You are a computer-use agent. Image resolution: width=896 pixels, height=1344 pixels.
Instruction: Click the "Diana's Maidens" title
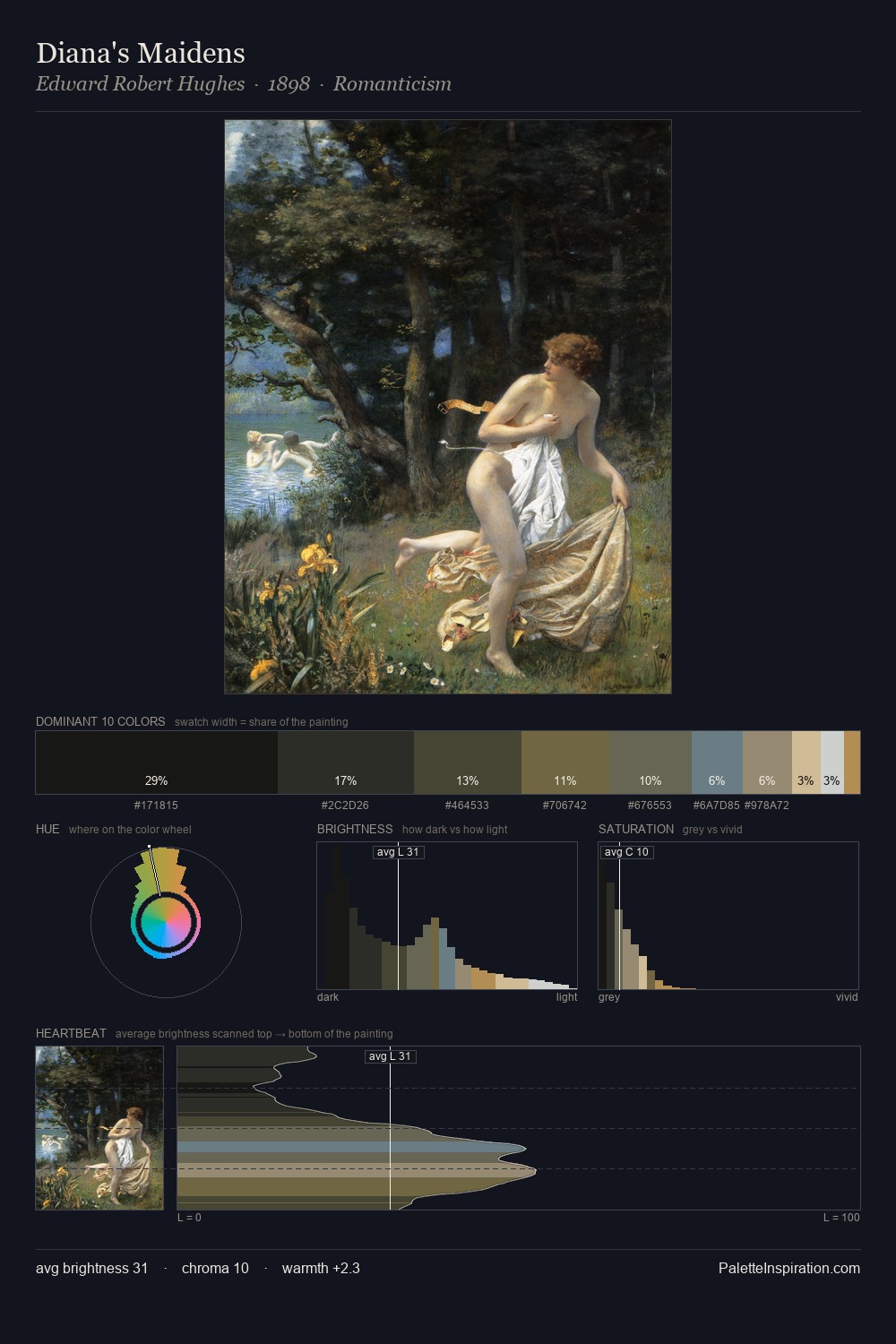click(141, 53)
